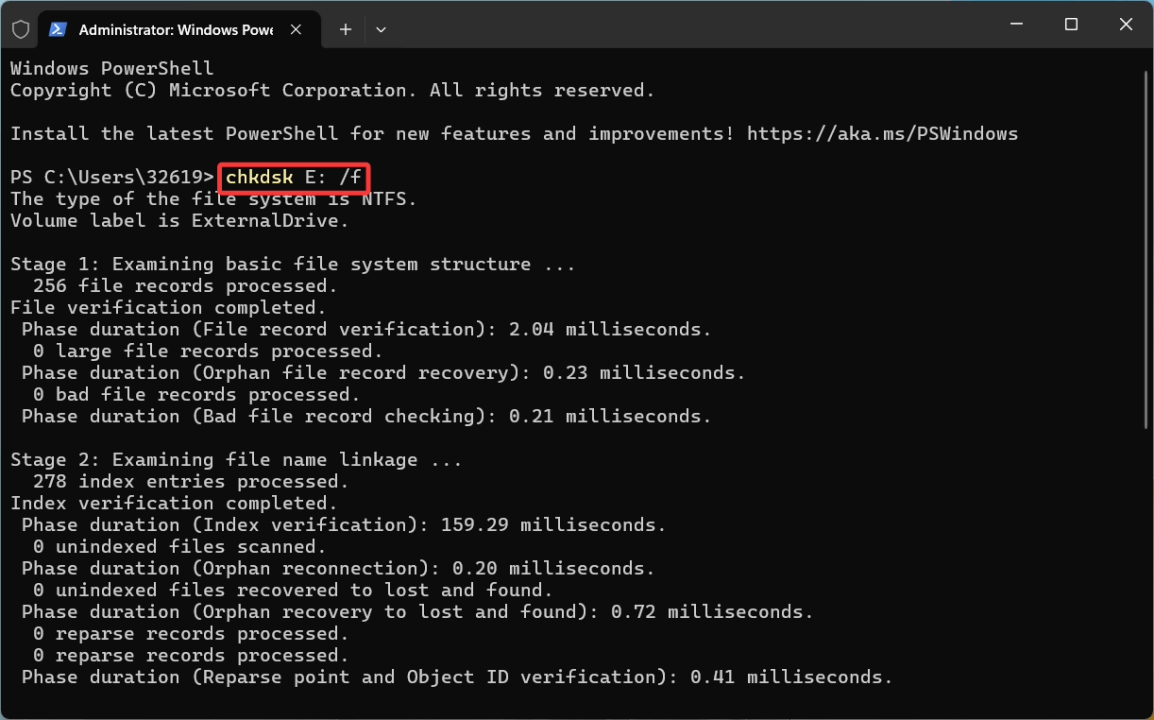Viewport: 1154px width, 720px height.
Task: Close the Administrator PowerShell tab
Action: click(296, 29)
